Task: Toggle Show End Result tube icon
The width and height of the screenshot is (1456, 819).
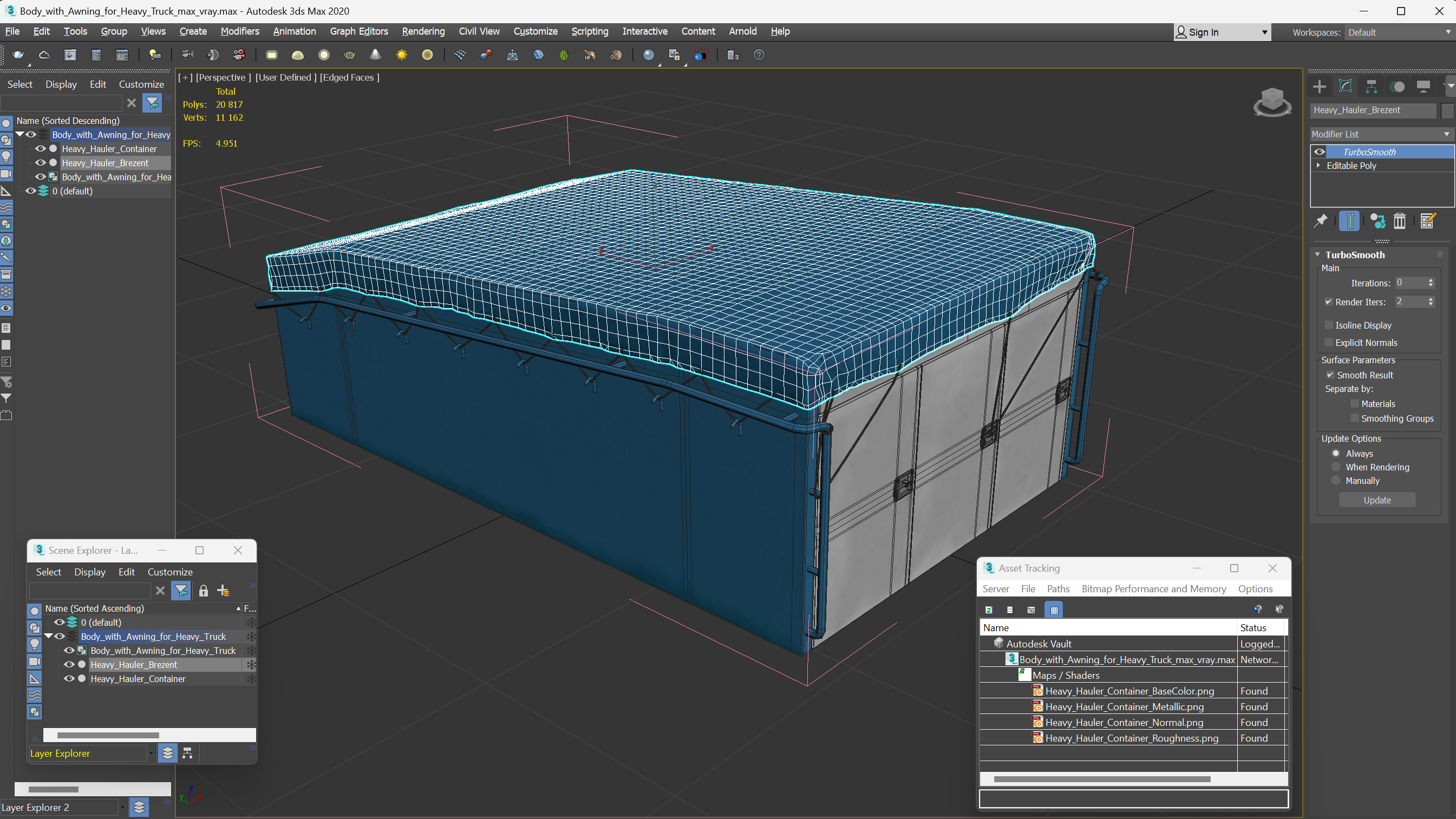Action: click(x=1349, y=221)
